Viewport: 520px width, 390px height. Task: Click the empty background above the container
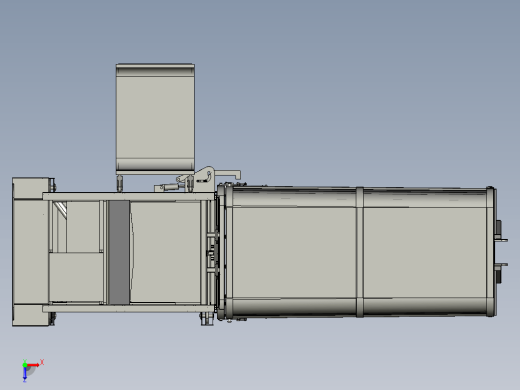[367, 100]
